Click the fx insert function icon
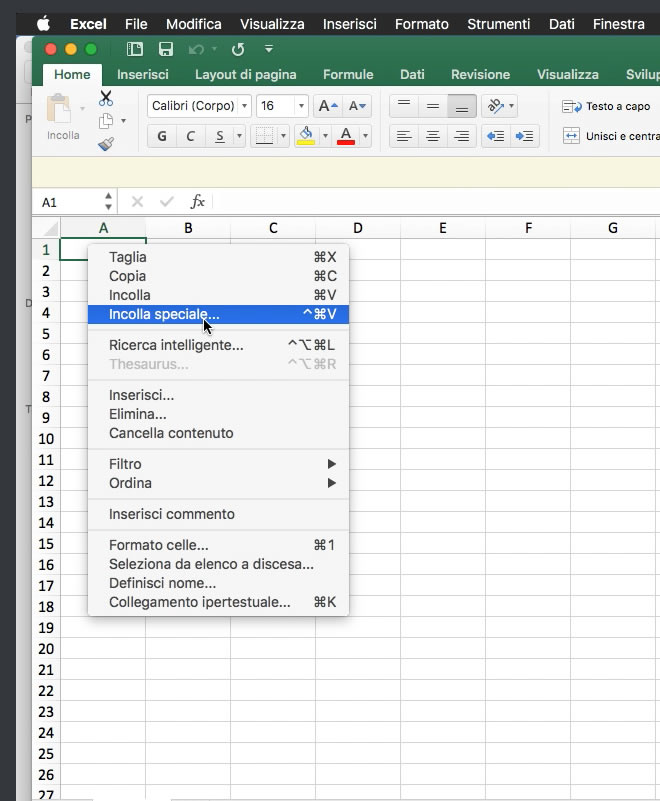This screenshot has height=801, width=660. (198, 202)
